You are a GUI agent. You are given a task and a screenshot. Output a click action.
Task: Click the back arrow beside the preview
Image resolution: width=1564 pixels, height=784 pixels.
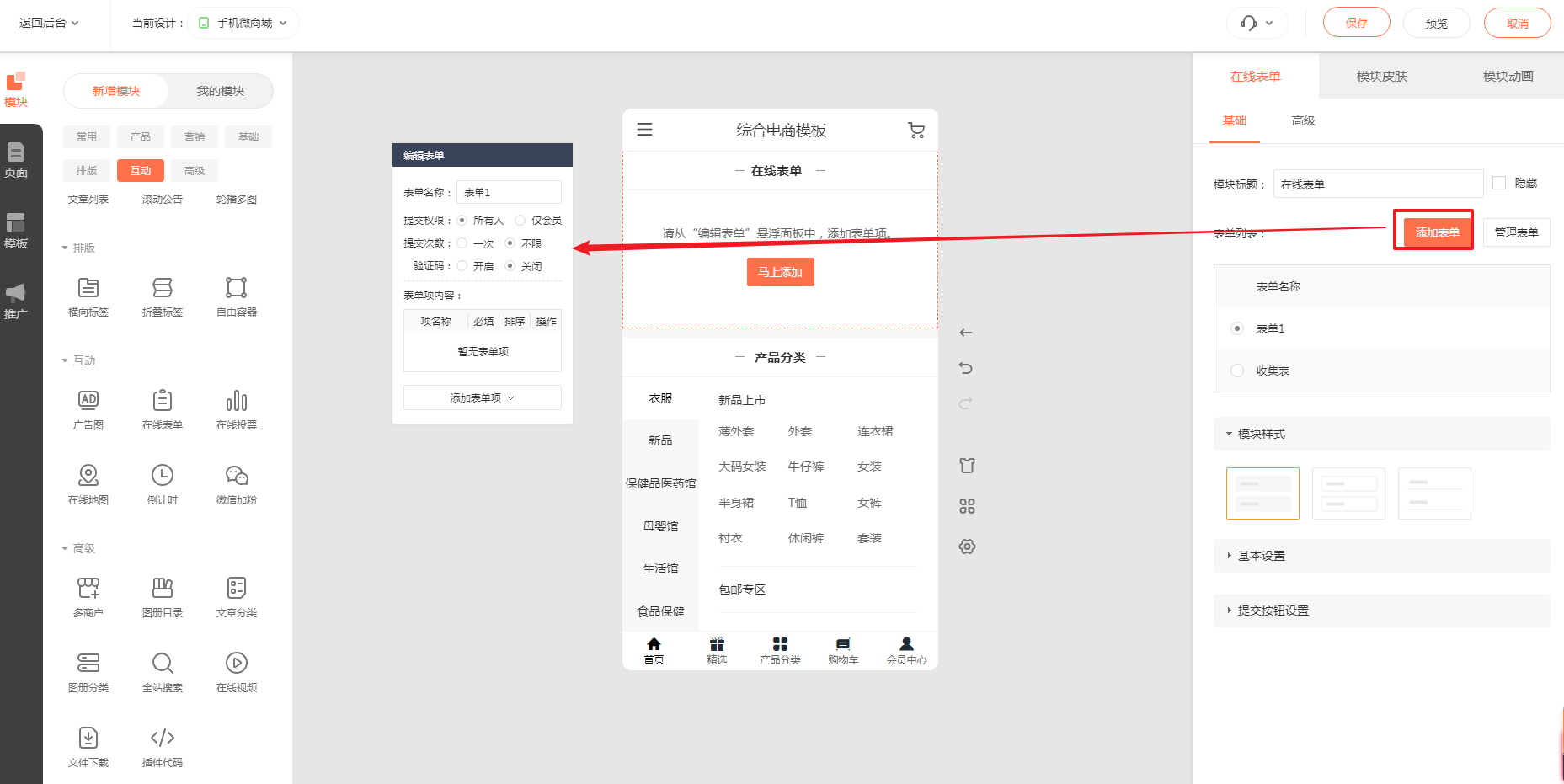966,333
